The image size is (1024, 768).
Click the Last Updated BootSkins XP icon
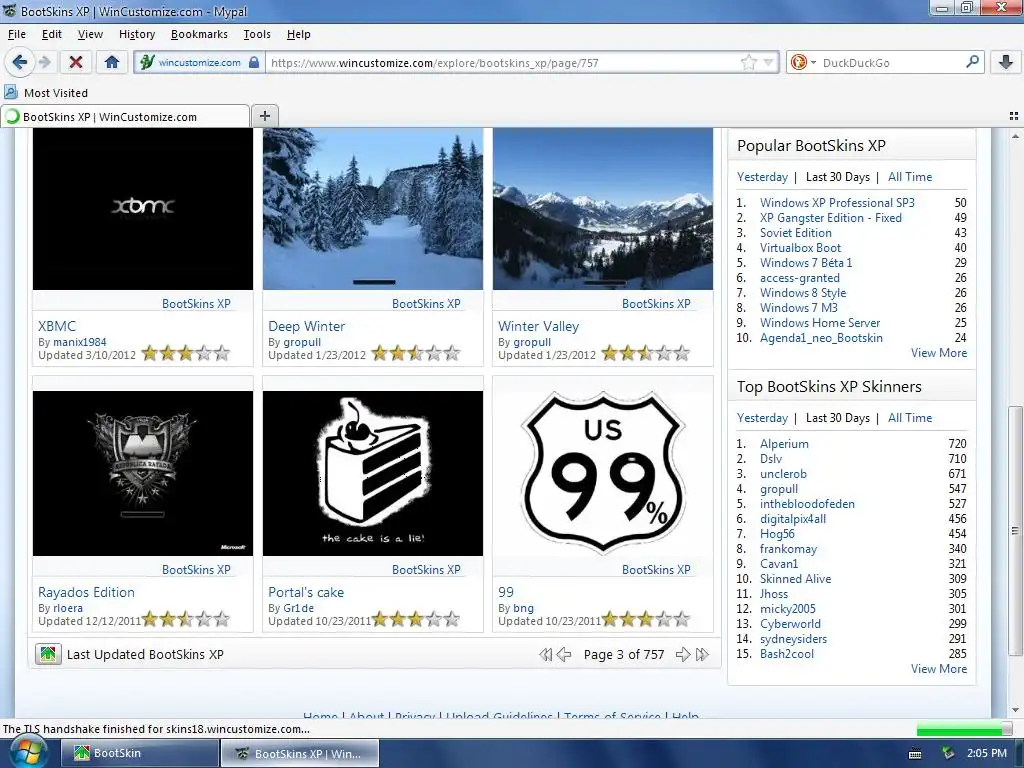click(48, 654)
